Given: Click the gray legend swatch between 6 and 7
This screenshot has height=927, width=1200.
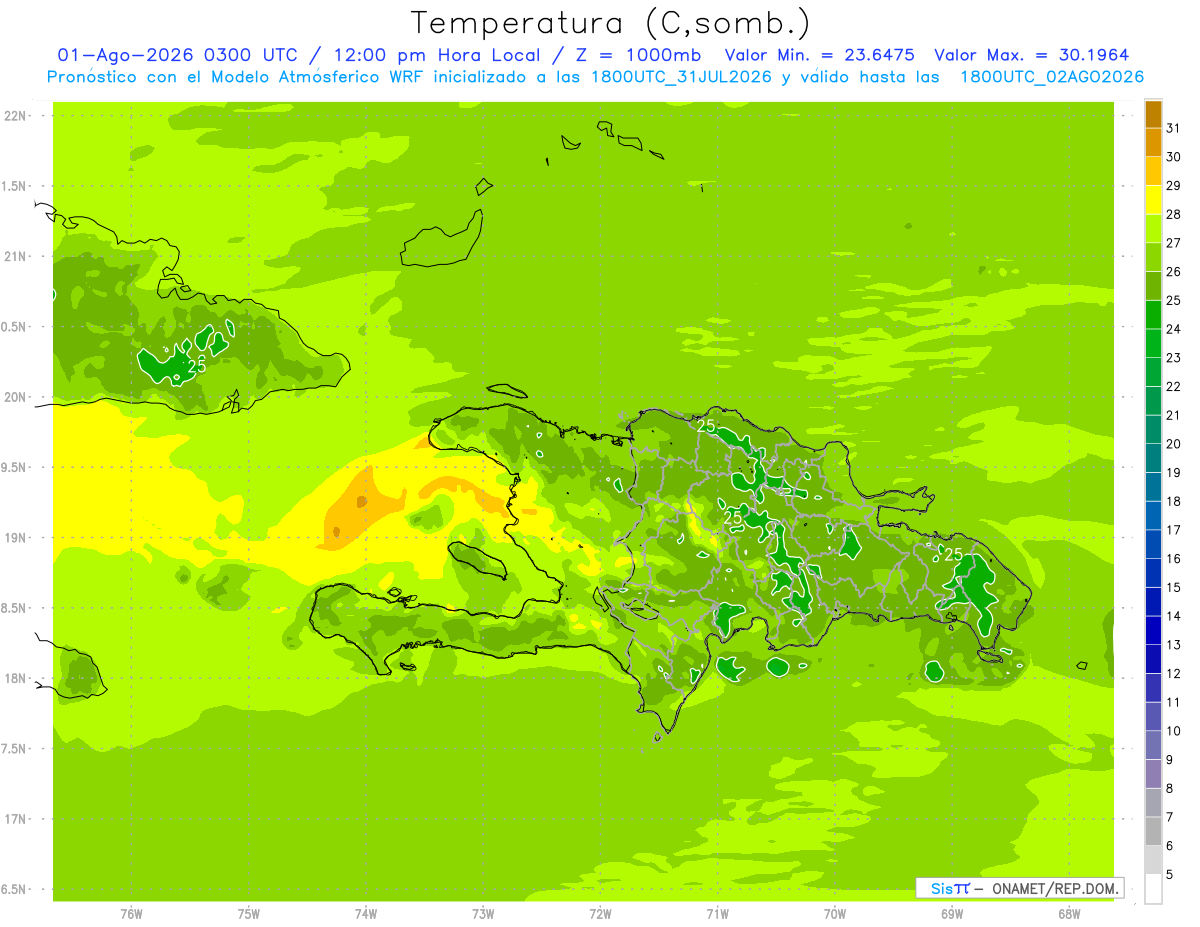Looking at the screenshot, I should (1153, 831).
